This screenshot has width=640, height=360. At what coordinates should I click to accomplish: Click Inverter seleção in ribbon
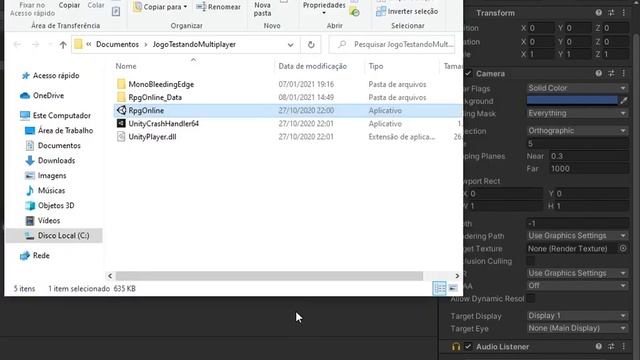407,11
